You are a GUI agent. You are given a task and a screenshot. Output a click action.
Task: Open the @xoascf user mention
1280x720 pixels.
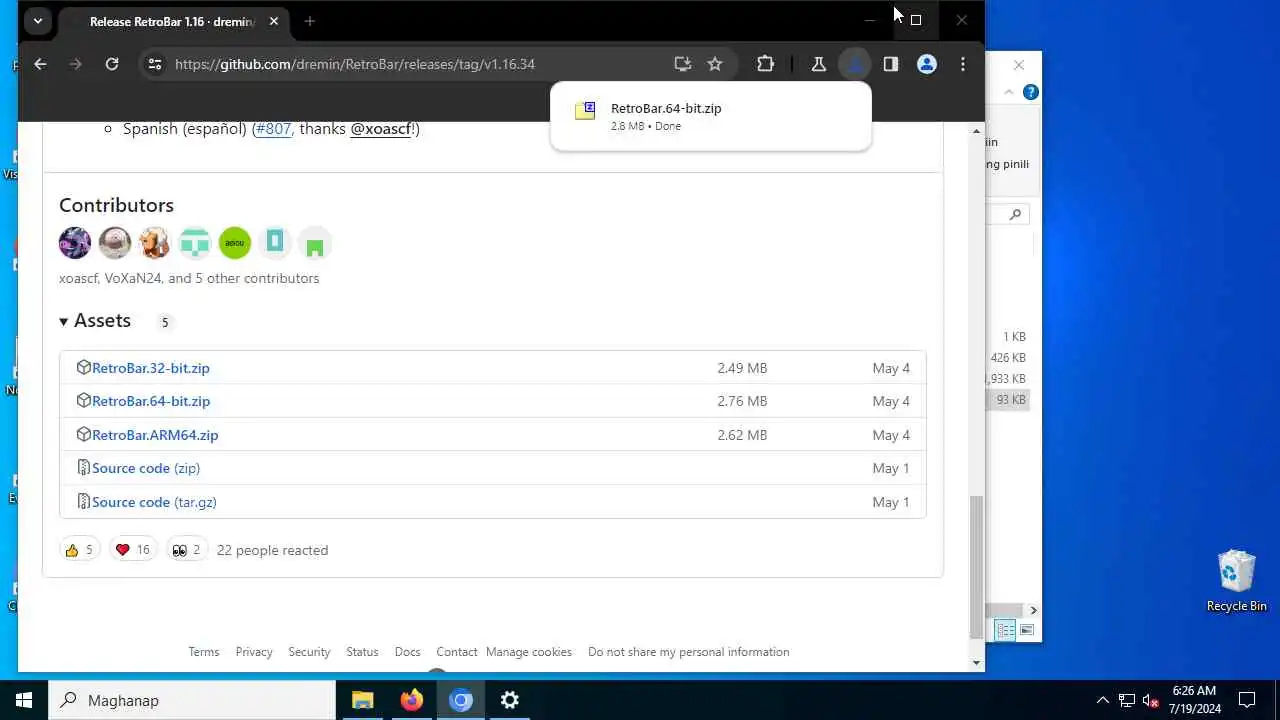381,129
